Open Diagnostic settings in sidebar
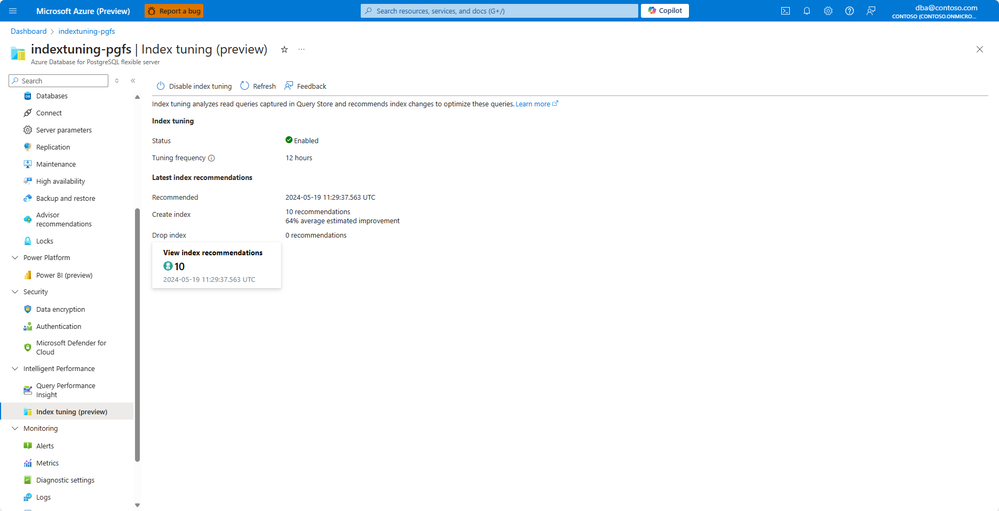This screenshot has height=511, width=999. 67,480
